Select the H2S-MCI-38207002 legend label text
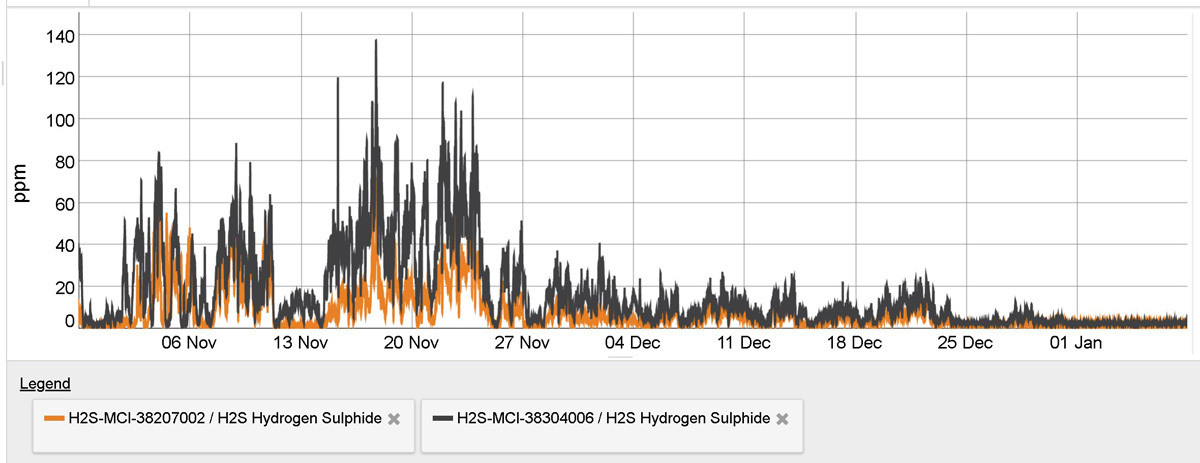 (x=224, y=419)
